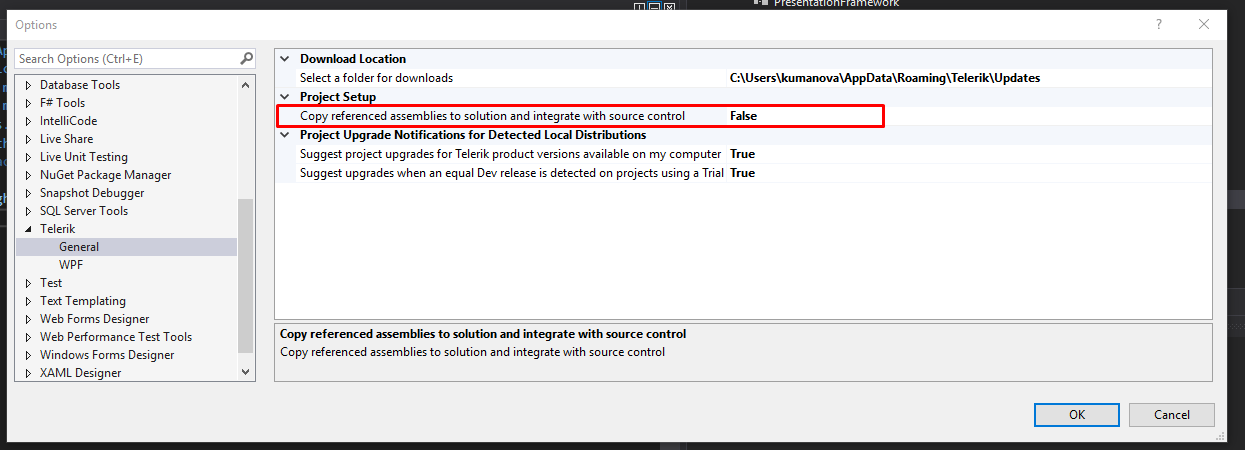The width and height of the screenshot is (1245, 450).
Task: Collapse the Project Setup section
Action: [285, 97]
